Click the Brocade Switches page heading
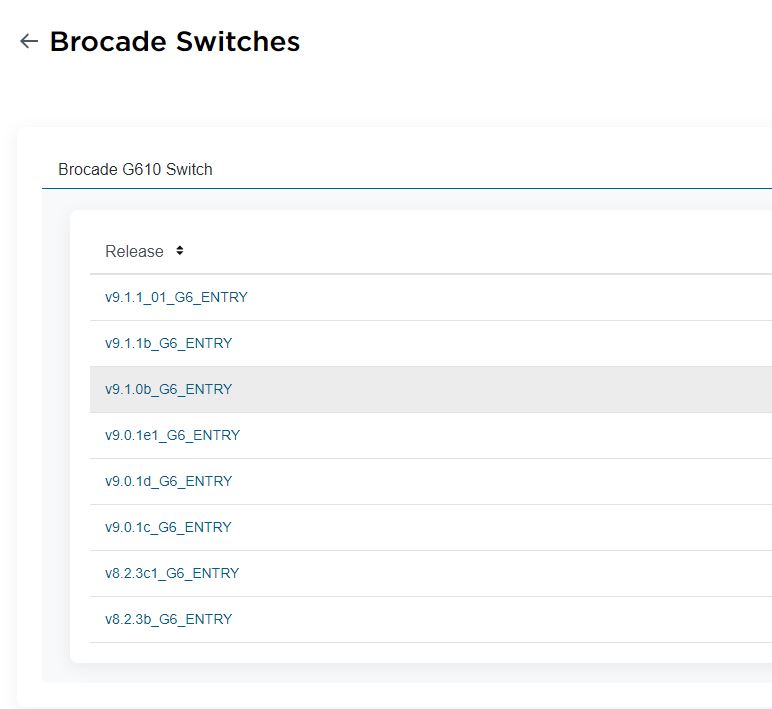The height and width of the screenshot is (709, 772). 174,42
